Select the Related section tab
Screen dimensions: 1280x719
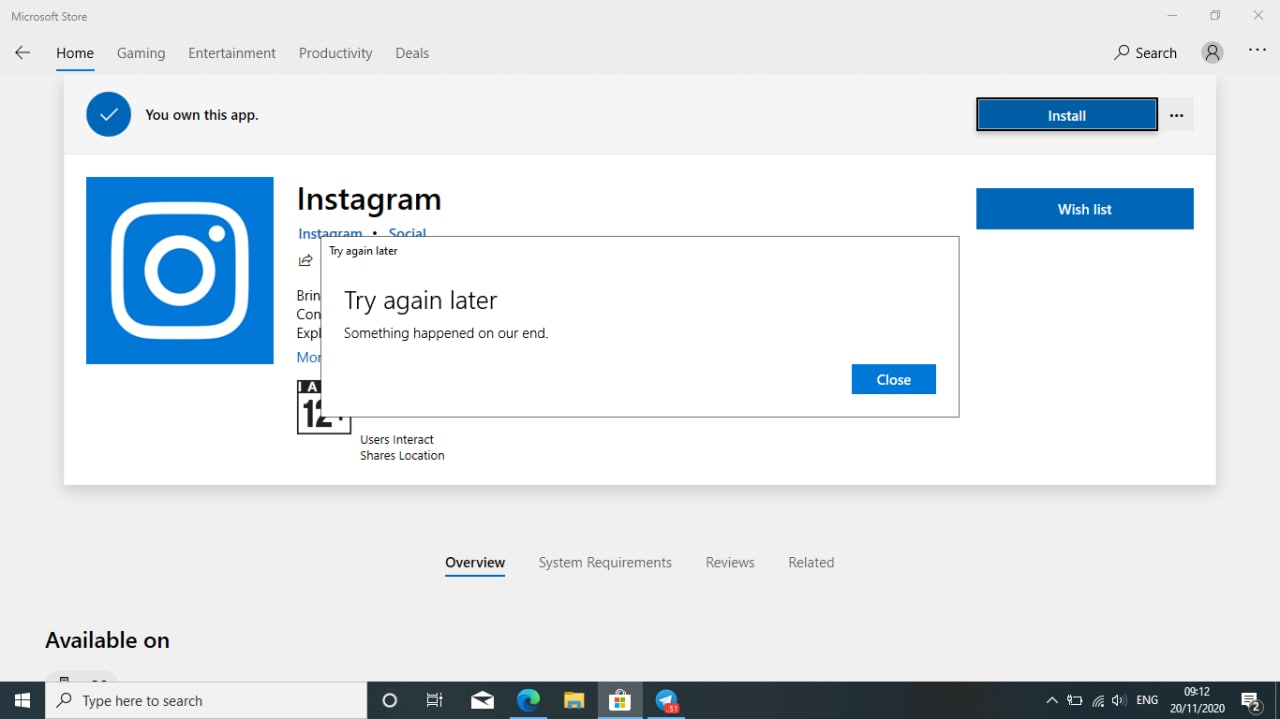pos(811,563)
